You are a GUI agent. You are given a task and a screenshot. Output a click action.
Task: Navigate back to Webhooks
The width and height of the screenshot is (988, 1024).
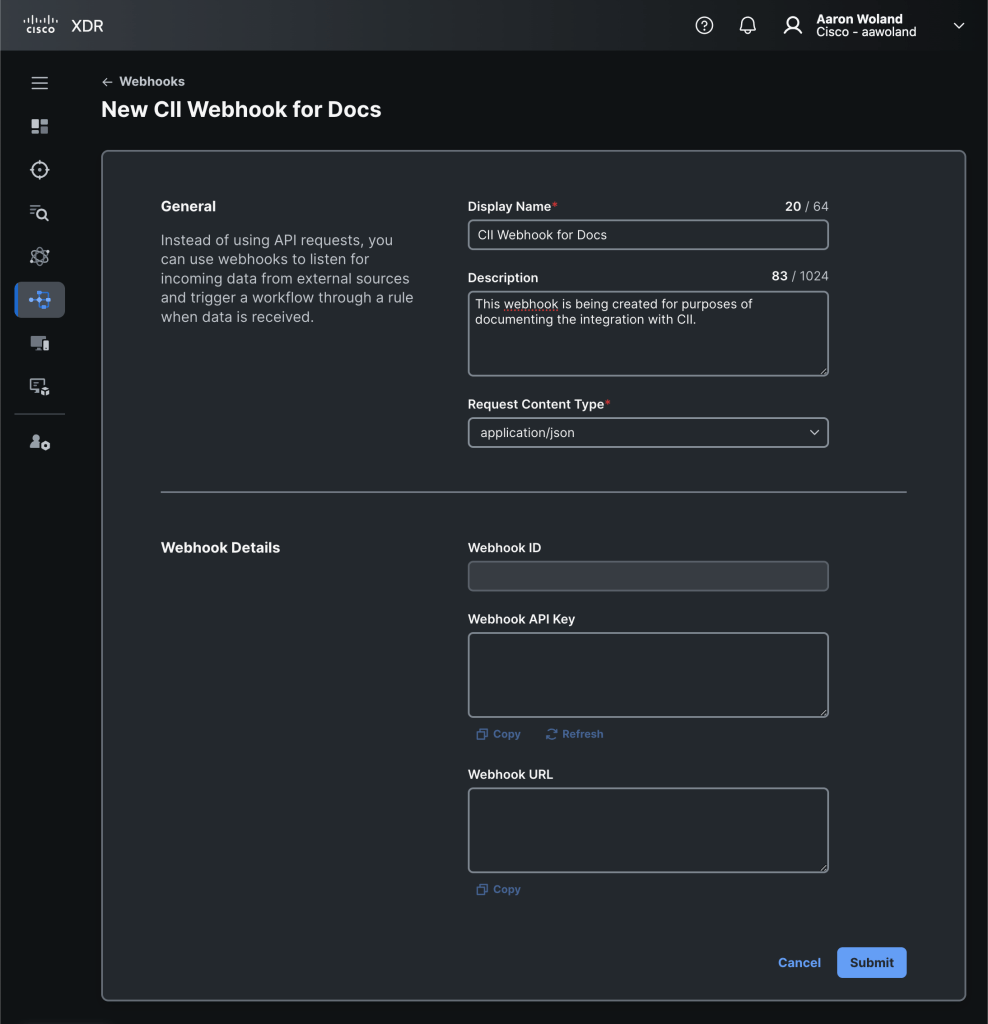[x=143, y=81]
